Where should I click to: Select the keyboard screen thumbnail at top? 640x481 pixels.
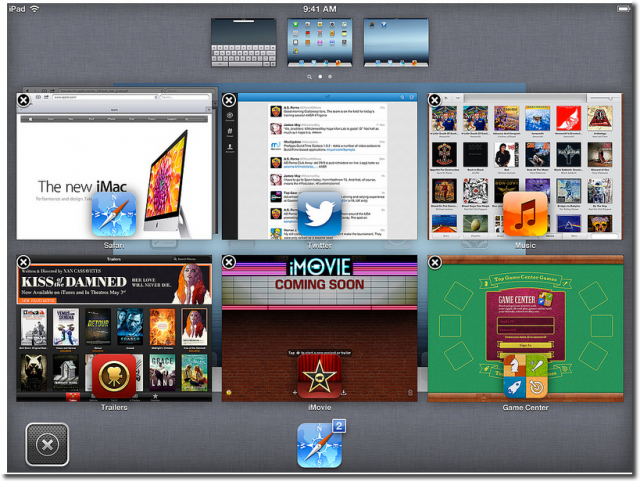tap(244, 42)
